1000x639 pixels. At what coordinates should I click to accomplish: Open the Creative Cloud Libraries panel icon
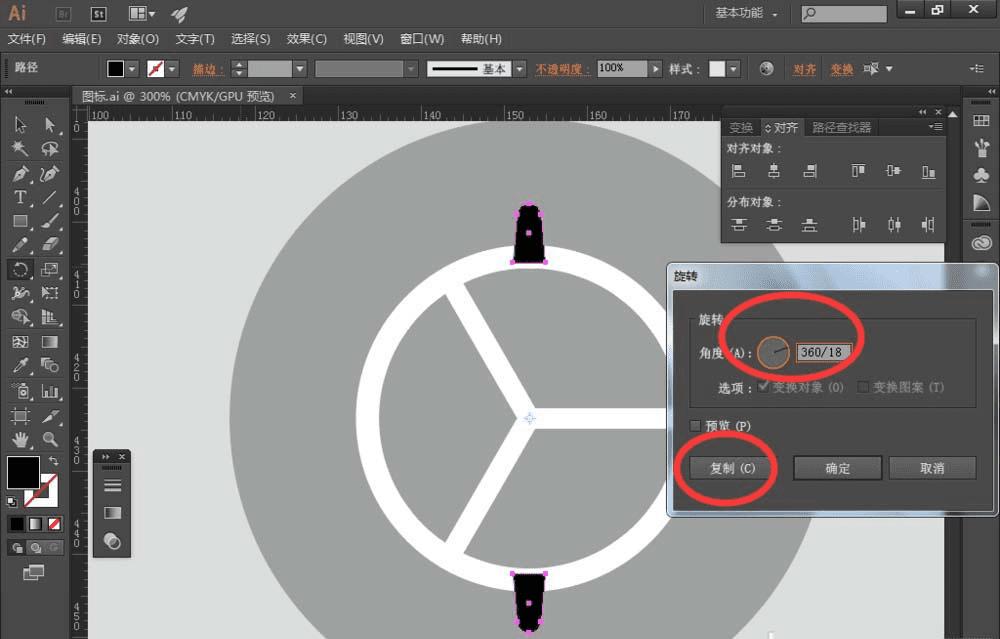tap(982, 243)
